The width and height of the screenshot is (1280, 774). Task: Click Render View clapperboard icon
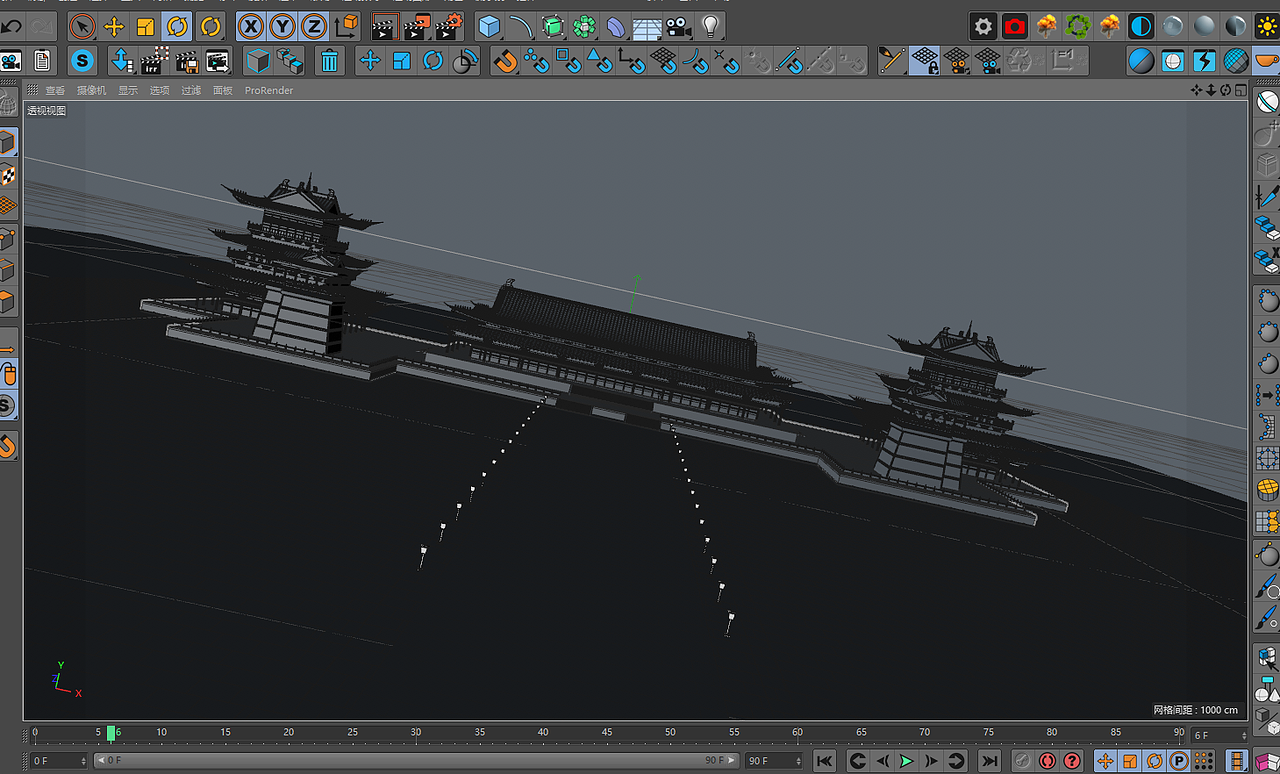(386, 26)
